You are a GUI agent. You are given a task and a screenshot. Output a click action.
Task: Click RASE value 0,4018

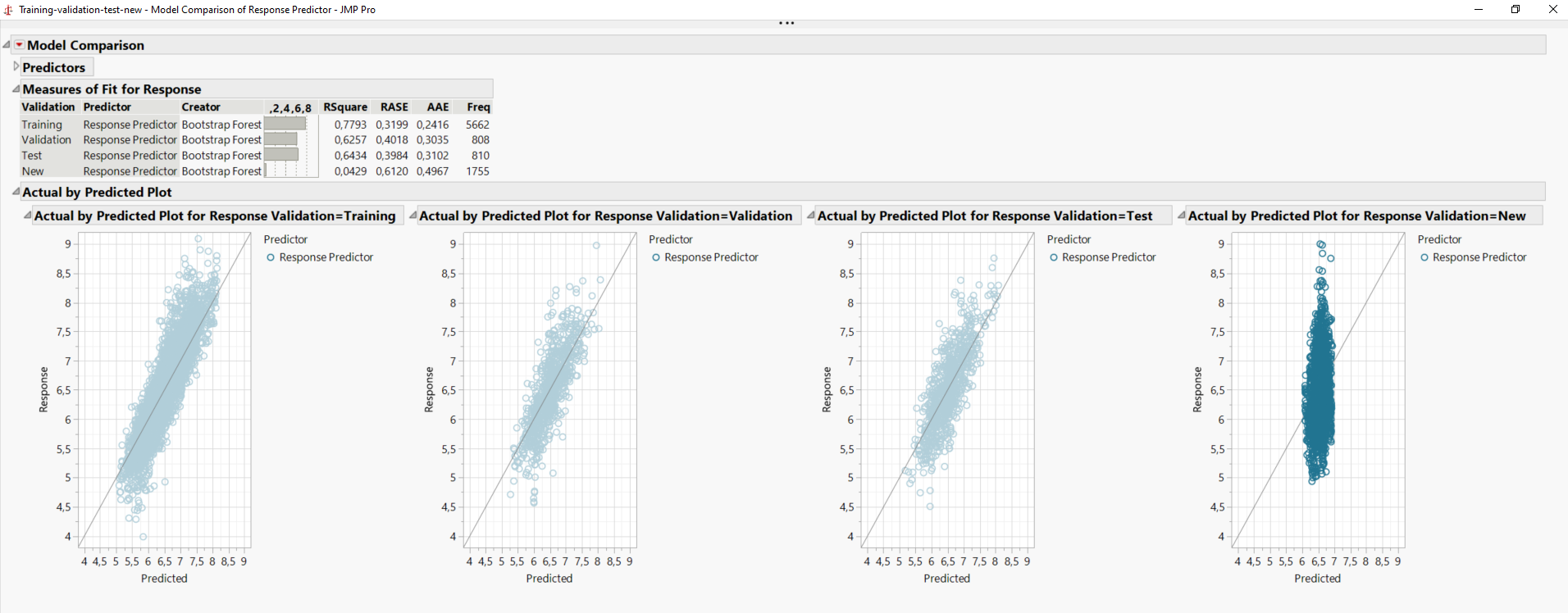[x=392, y=140]
